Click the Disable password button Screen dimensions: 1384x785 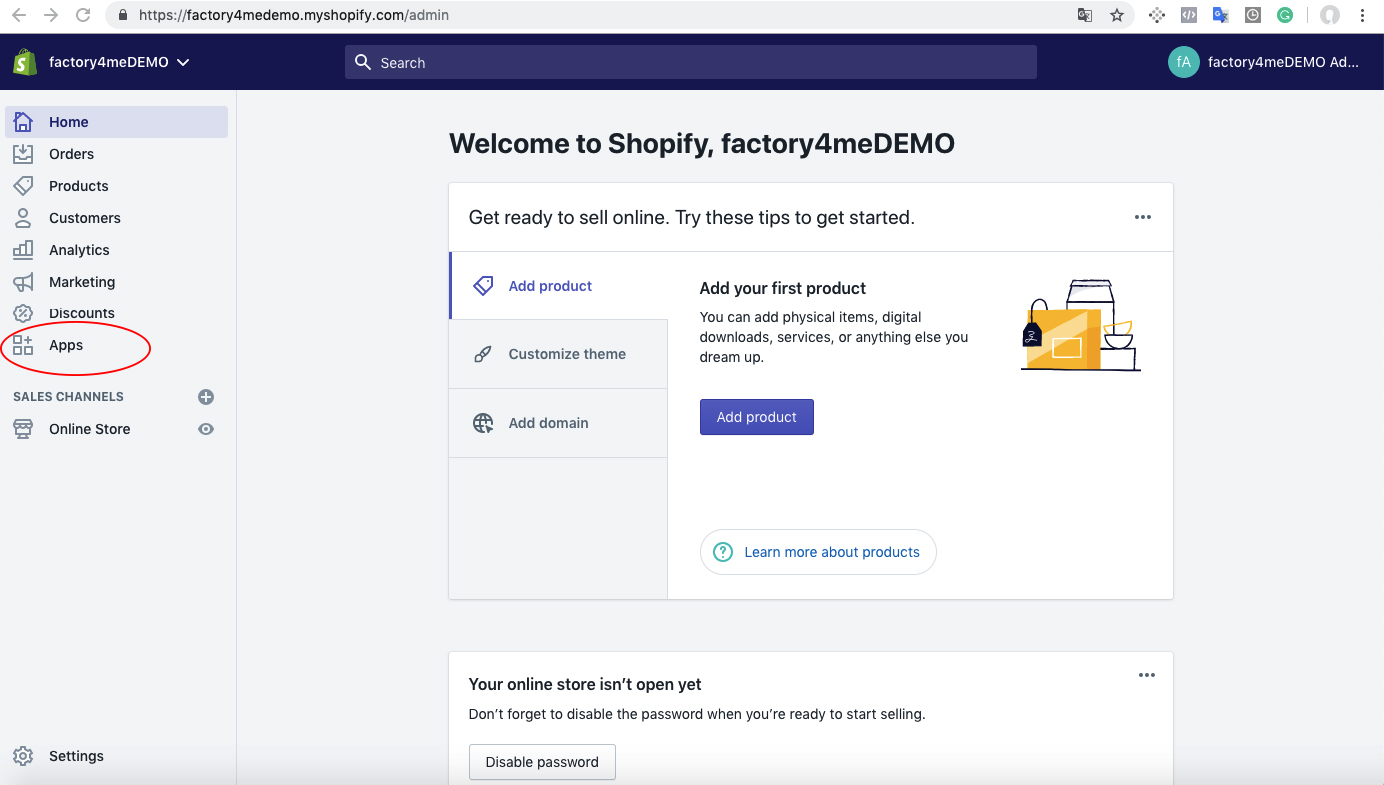point(542,762)
